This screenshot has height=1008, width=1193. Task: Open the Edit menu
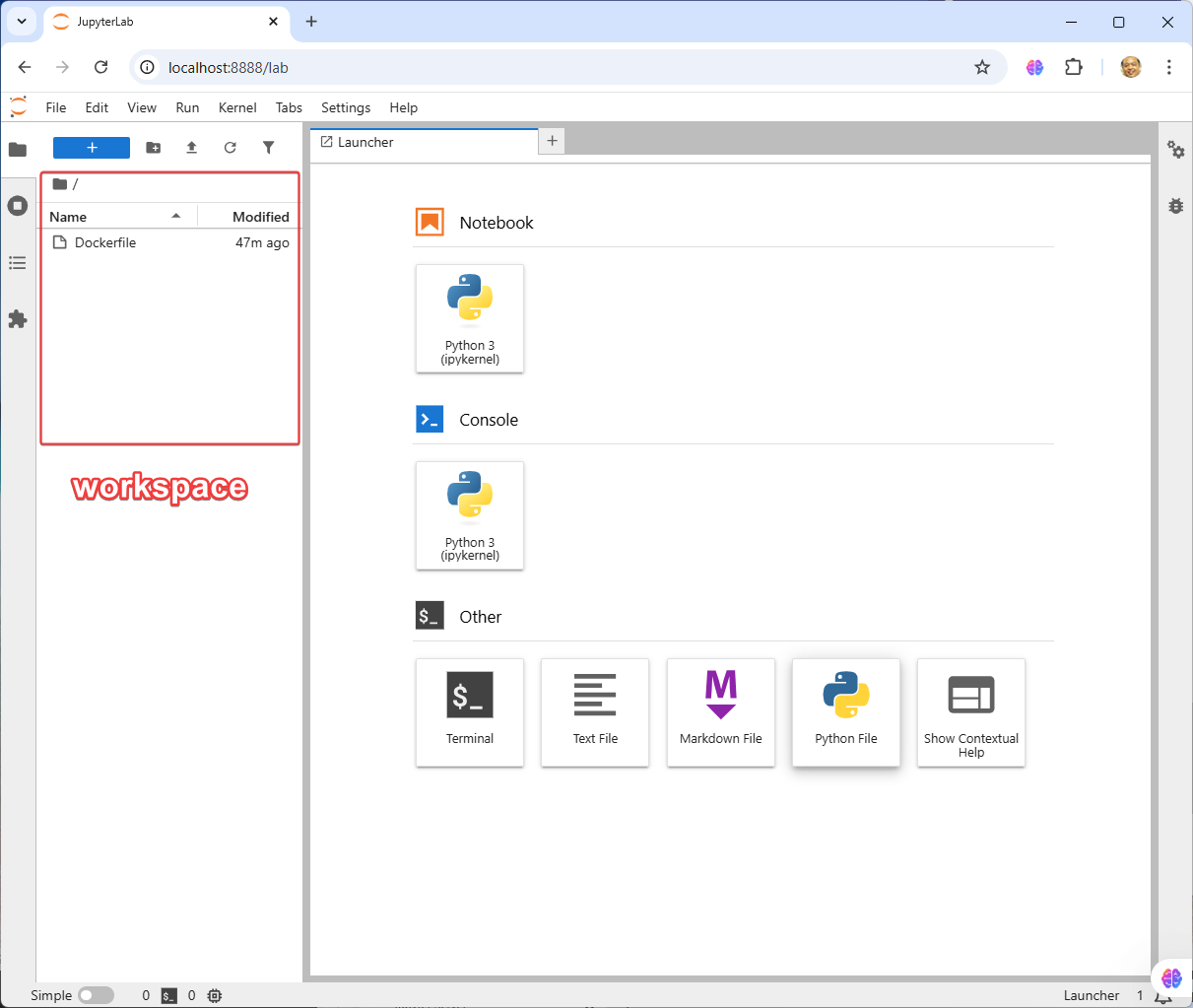pyautogui.click(x=97, y=107)
